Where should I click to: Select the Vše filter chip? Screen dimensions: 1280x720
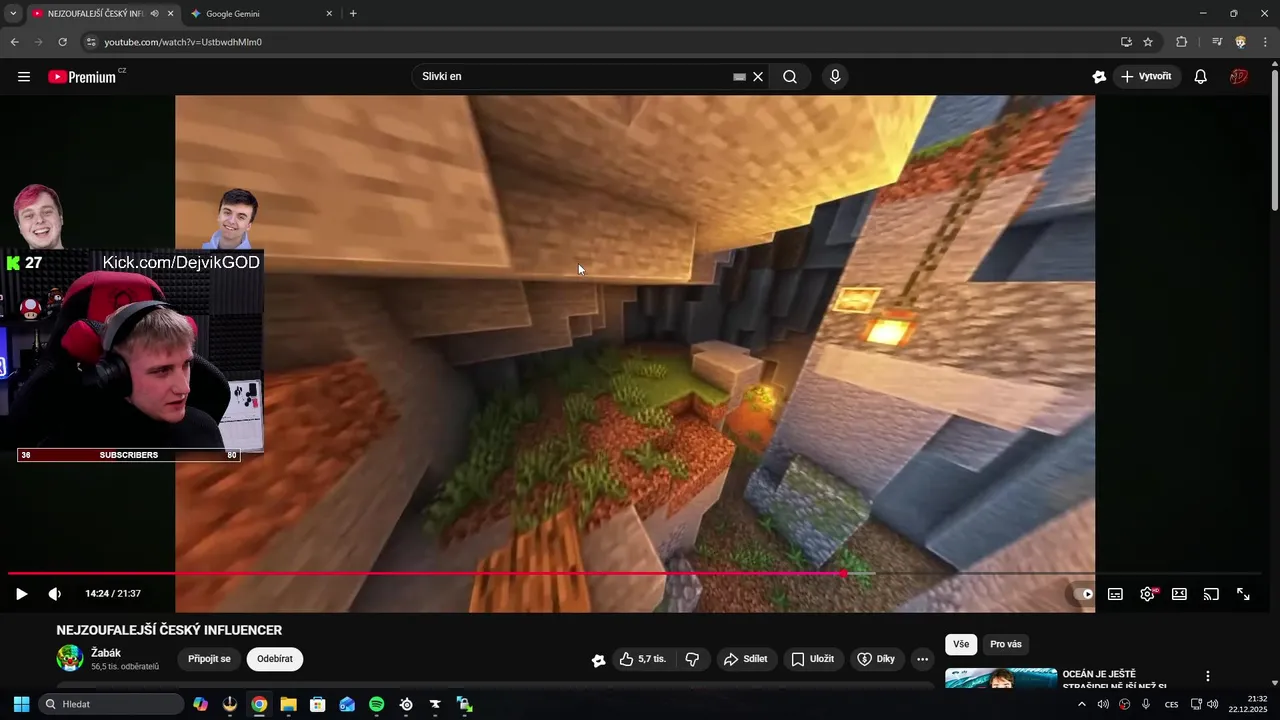tap(961, 645)
